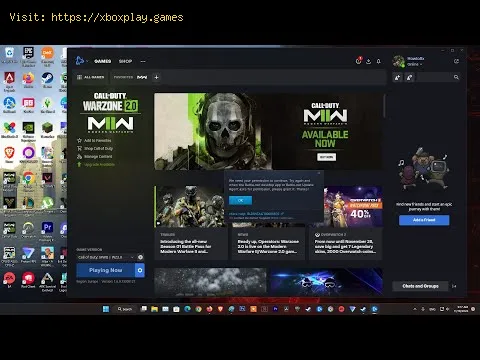This screenshot has height=360, width=480.
Task: Expand the Game Version dropdown
Action: (106, 257)
